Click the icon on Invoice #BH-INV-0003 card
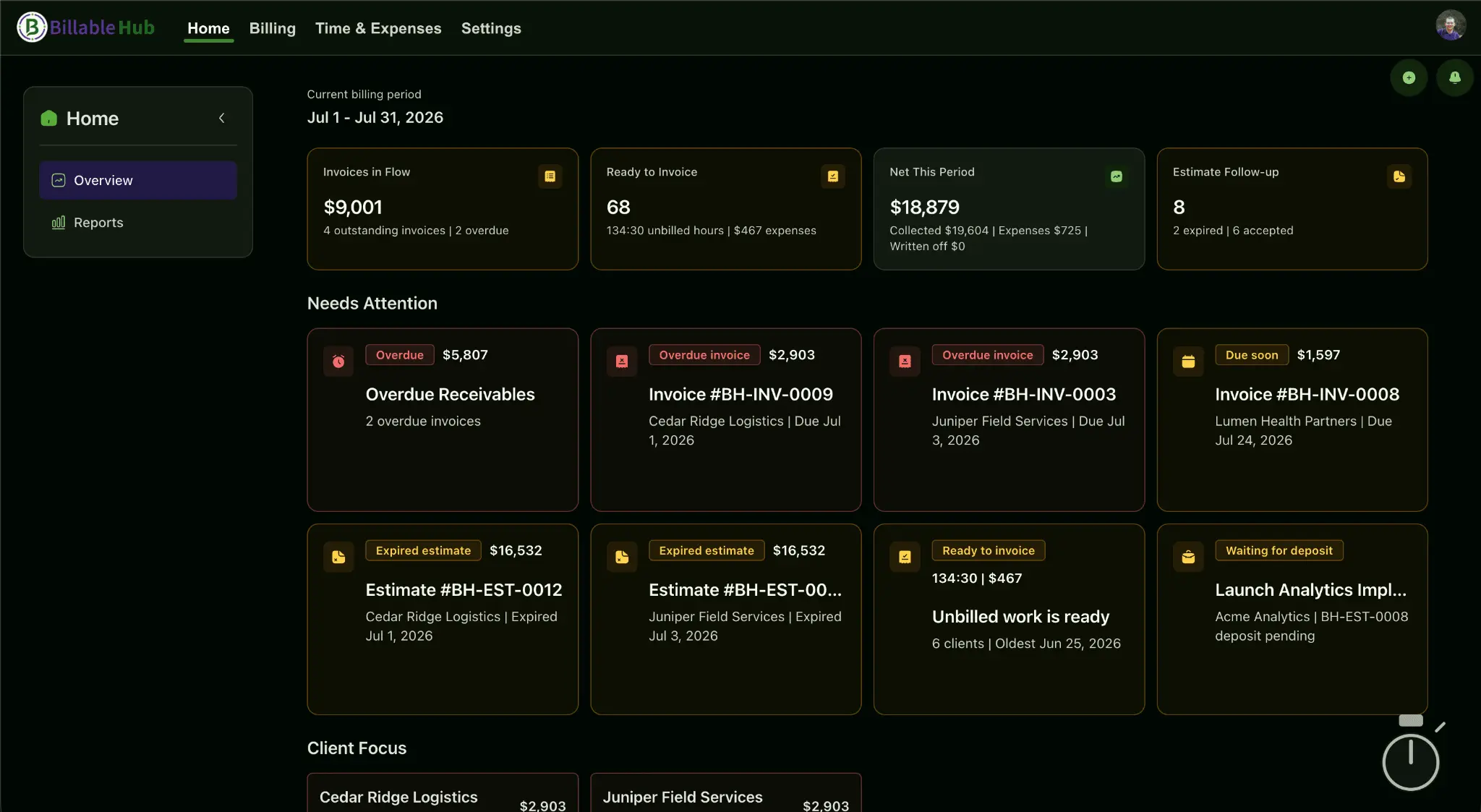Screen dimensions: 1481x812 tap(905, 362)
